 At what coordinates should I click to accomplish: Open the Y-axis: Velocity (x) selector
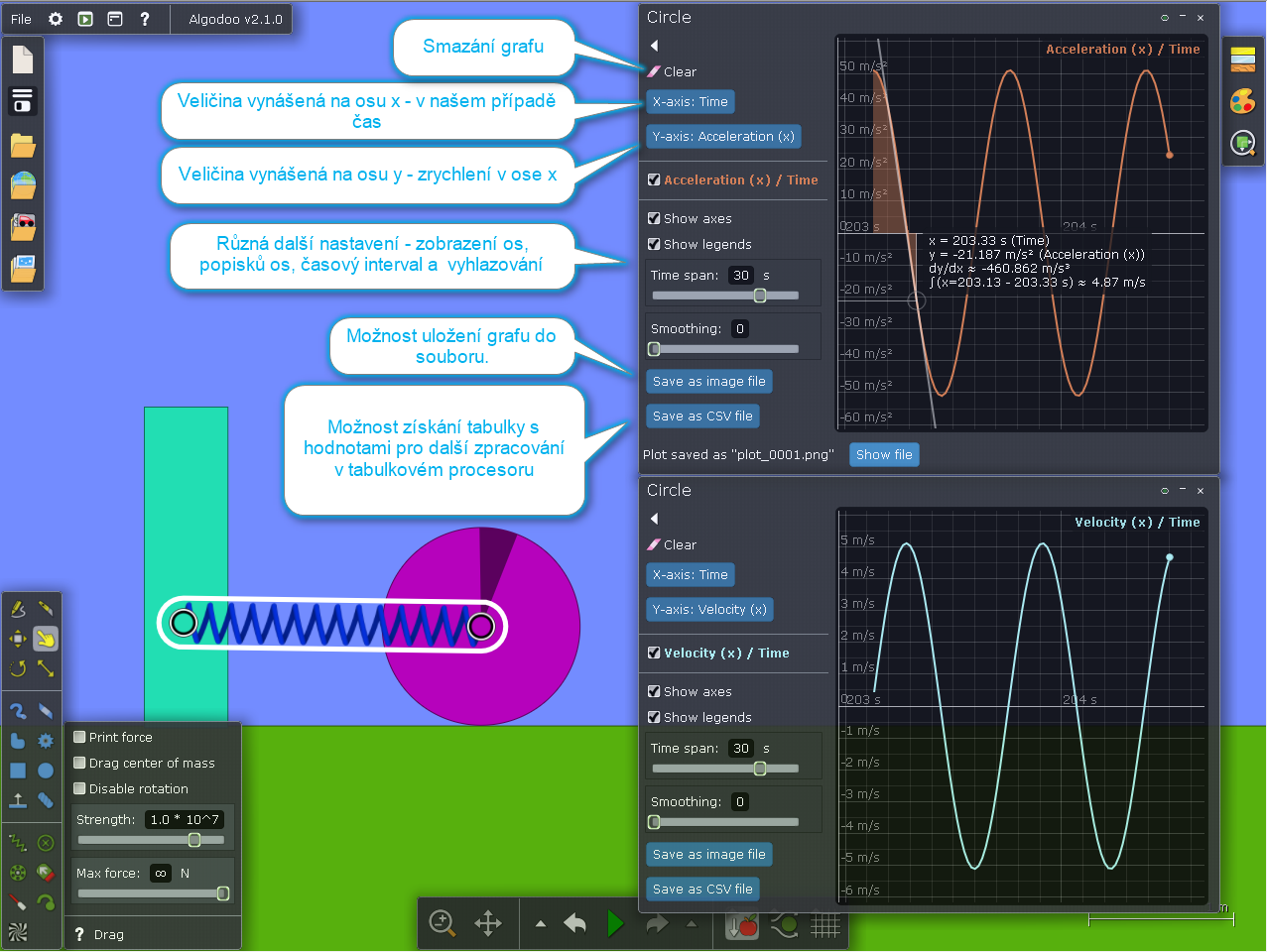[708, 610]
